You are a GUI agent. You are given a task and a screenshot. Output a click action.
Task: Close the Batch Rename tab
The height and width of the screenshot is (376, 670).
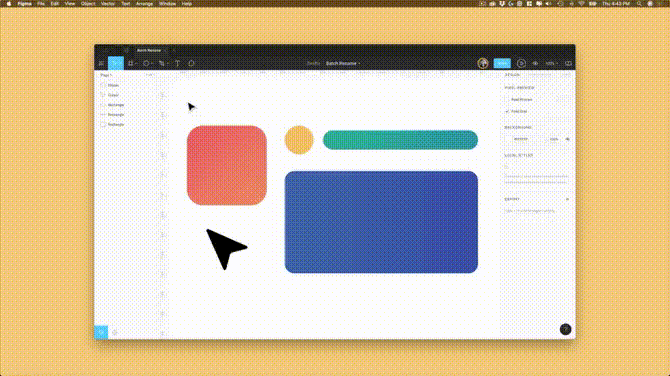166,50
